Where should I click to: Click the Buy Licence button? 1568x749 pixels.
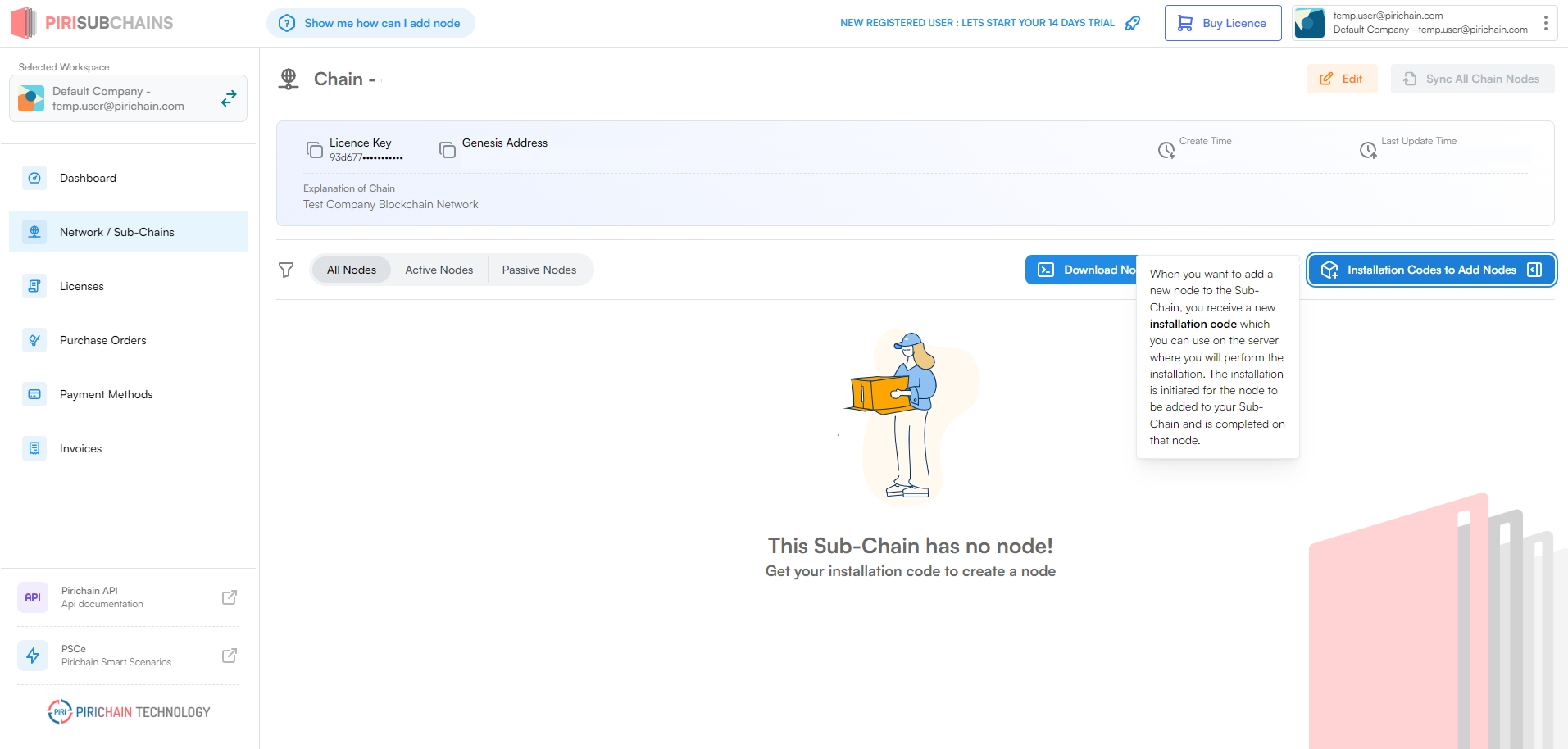coord(1222,23)
